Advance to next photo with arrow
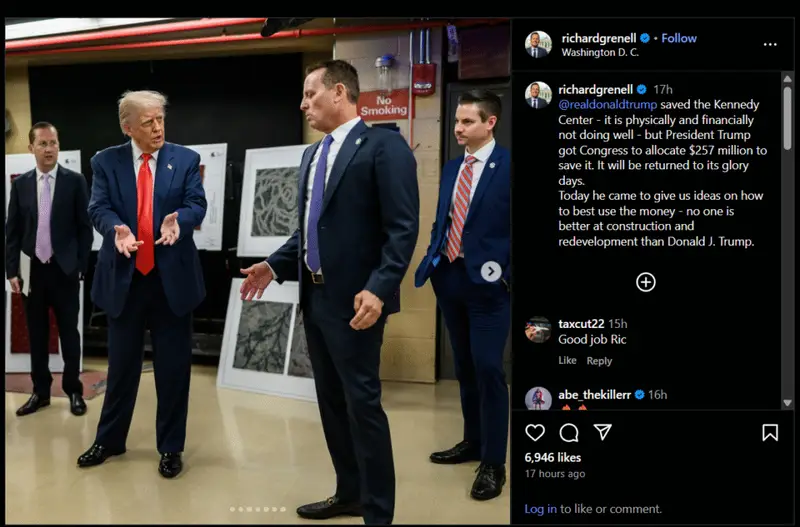The image size is (800, 527). tap(491, 271)
